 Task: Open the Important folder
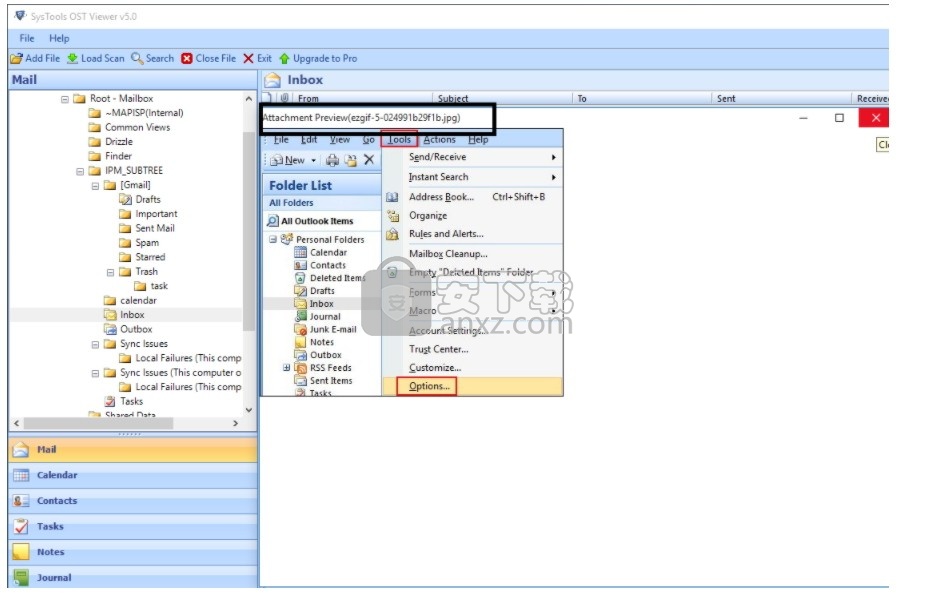(x=156, y=214)
